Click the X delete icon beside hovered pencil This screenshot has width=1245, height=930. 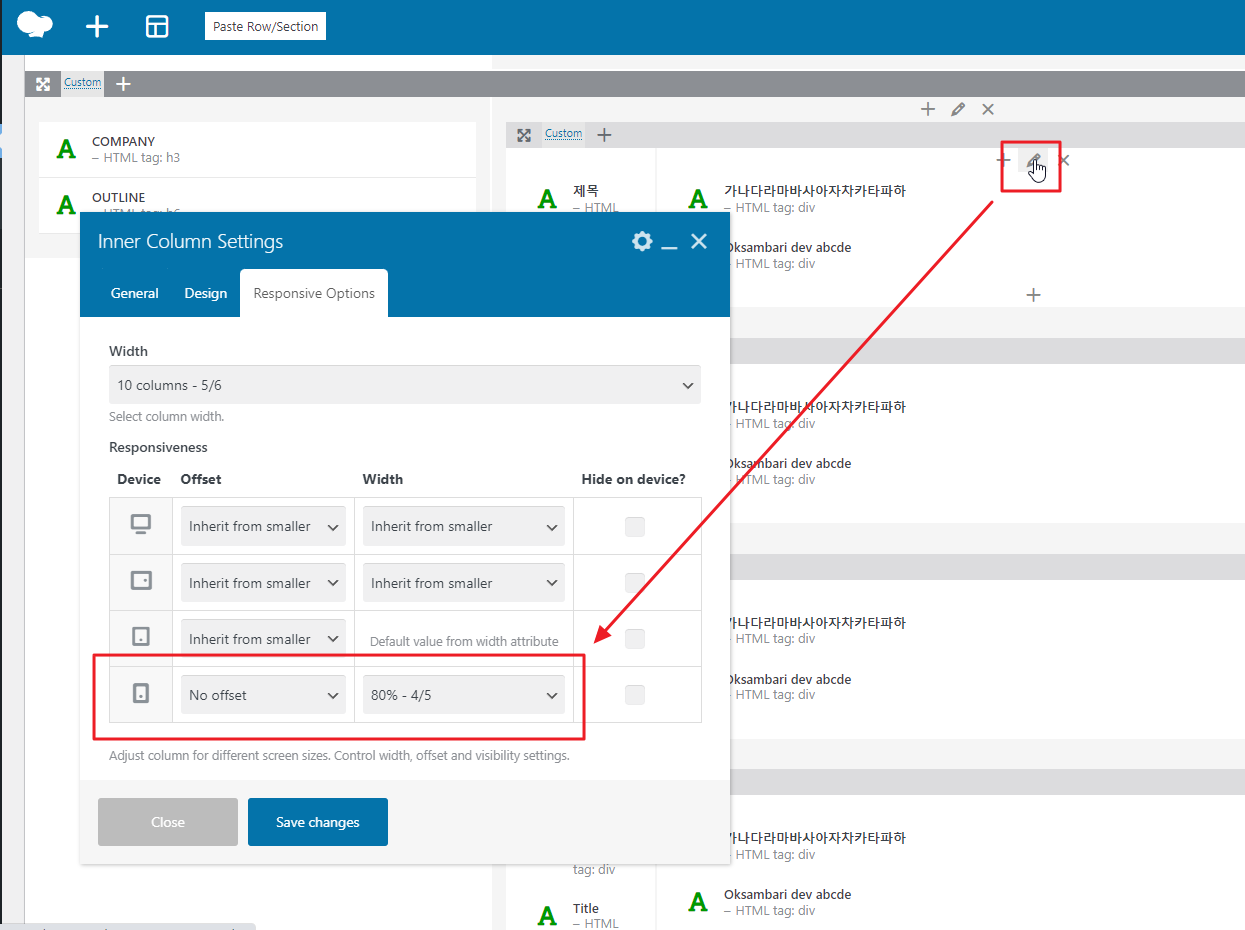(1064, 160)
